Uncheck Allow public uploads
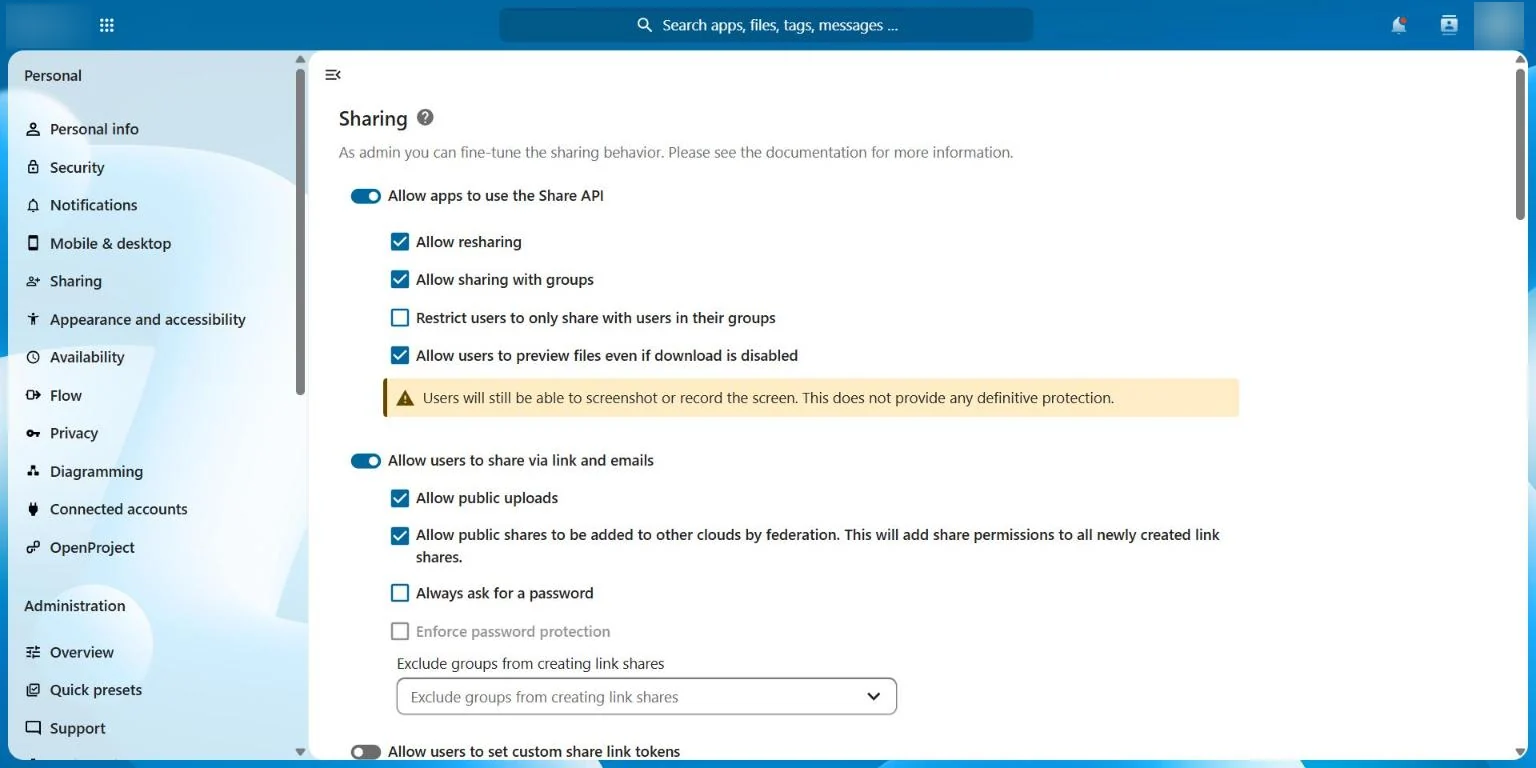Viewport: 1536px width, 768px height. [400, 498]
